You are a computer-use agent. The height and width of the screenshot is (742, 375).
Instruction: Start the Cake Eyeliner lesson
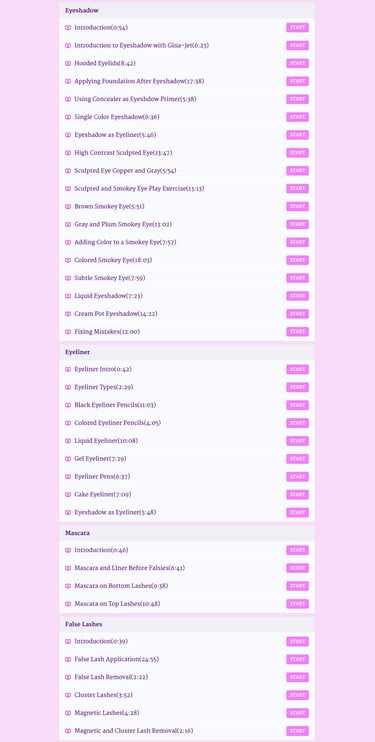point(297,495)
